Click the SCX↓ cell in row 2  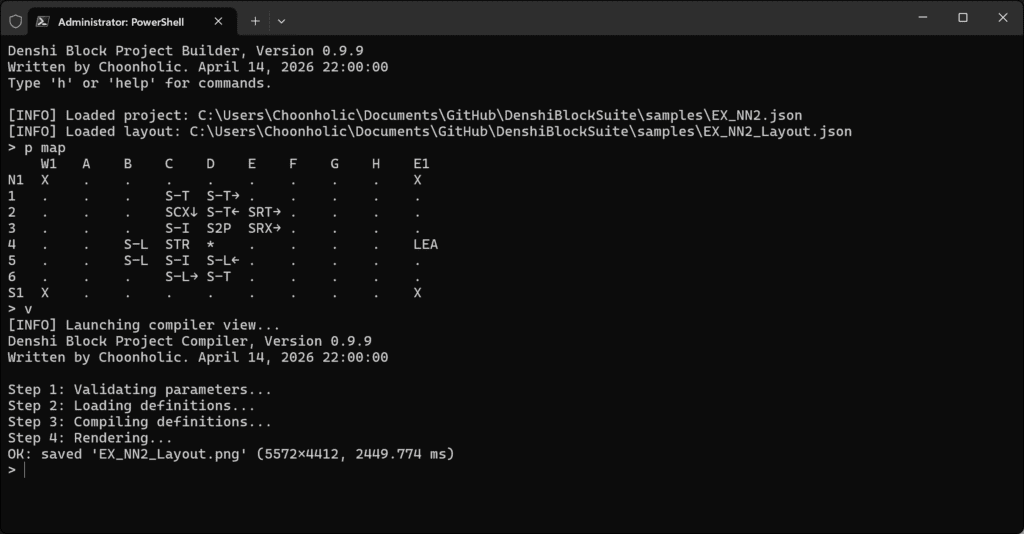[x=181, y=212]
